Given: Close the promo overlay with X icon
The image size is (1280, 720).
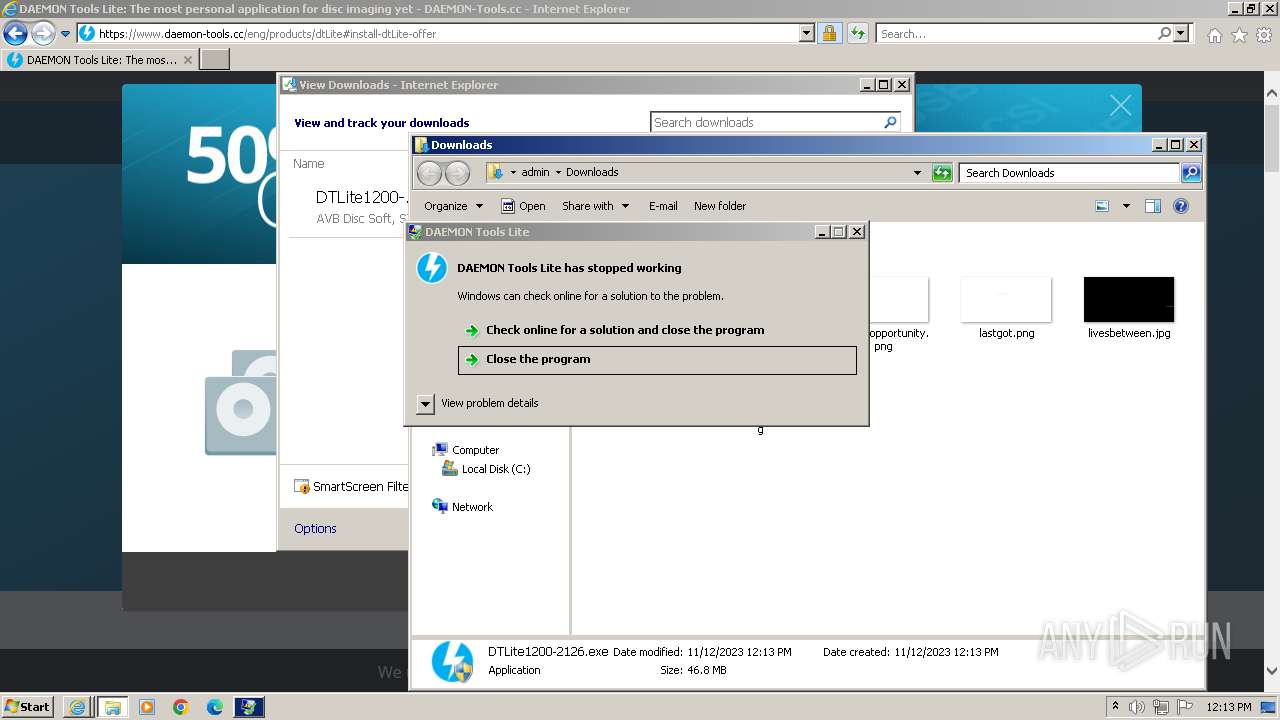Looking at the screenshot, I should (x=1120, y=105).
